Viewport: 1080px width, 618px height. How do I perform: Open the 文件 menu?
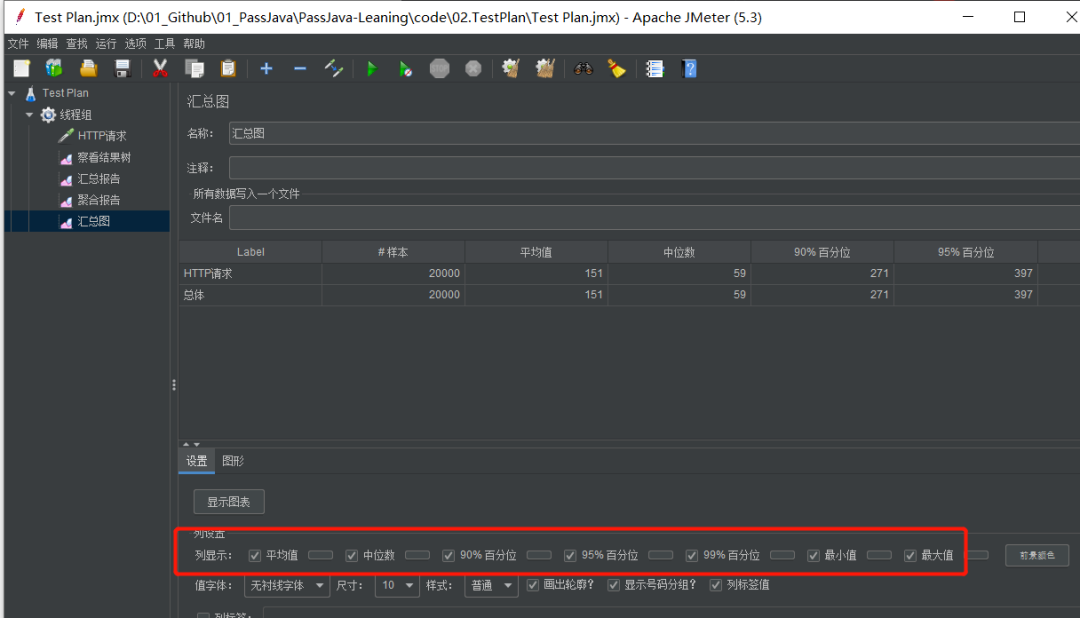pyautogui.click(x=18, y=44)
